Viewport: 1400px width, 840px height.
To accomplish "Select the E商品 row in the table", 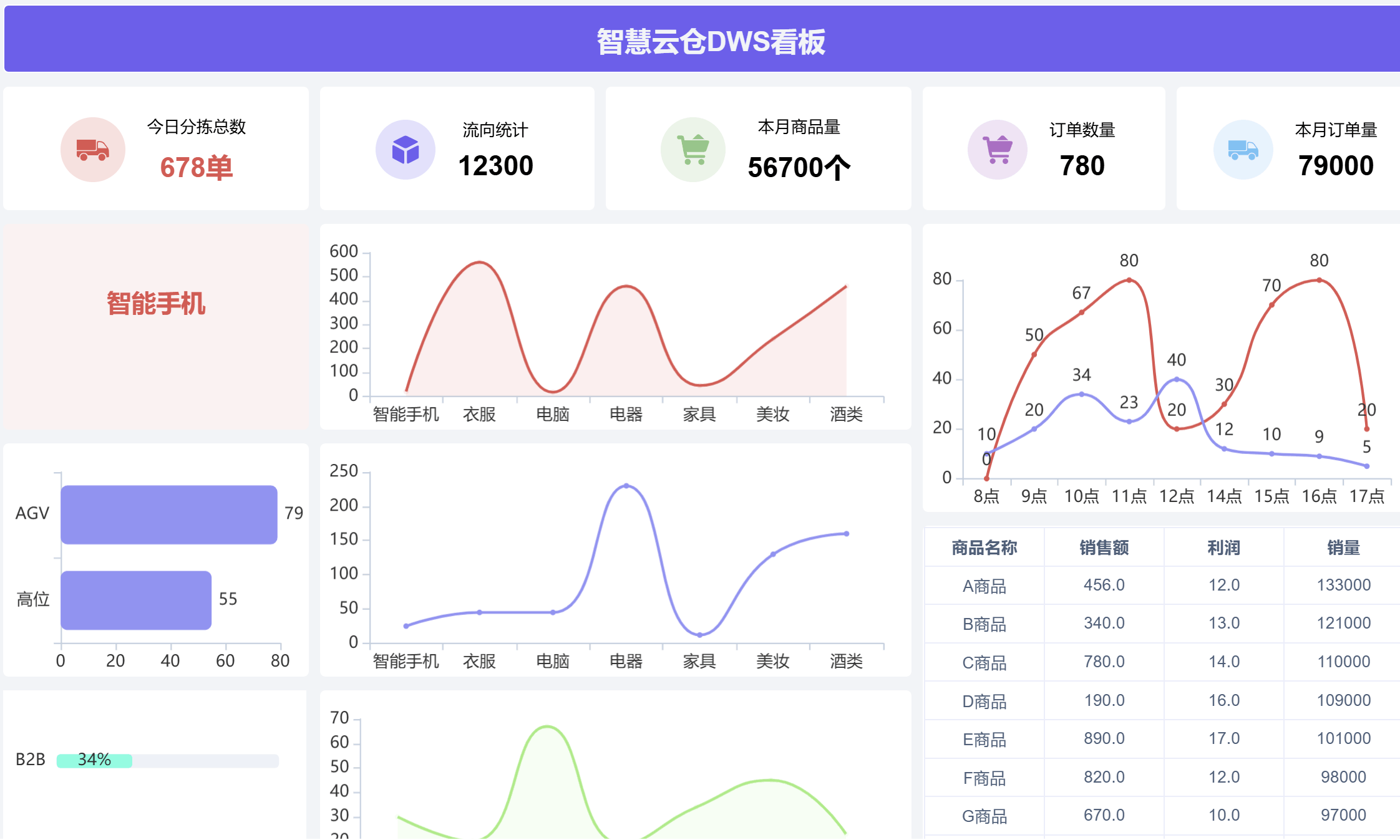I will (x=984, y=740).
